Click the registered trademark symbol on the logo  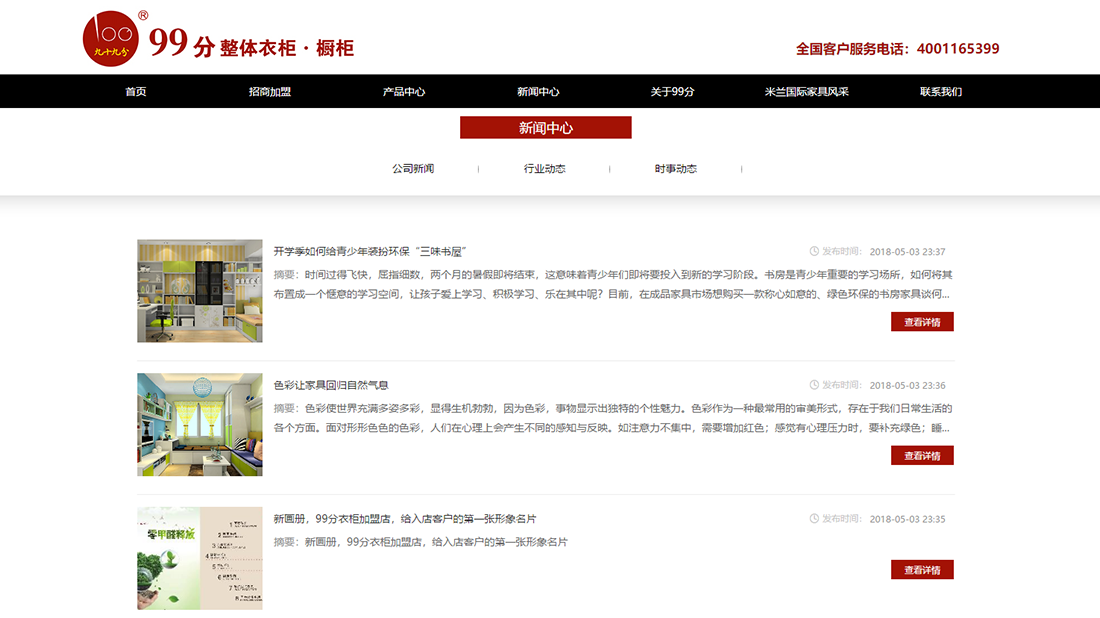point(145,14)
